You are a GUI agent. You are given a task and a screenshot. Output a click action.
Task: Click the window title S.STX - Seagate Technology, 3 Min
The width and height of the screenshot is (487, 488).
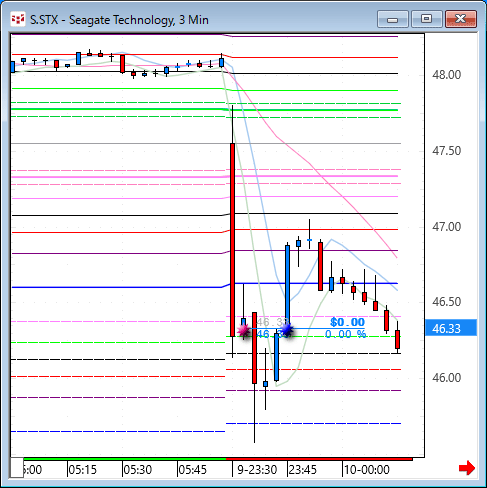click(x=119, y=20)
